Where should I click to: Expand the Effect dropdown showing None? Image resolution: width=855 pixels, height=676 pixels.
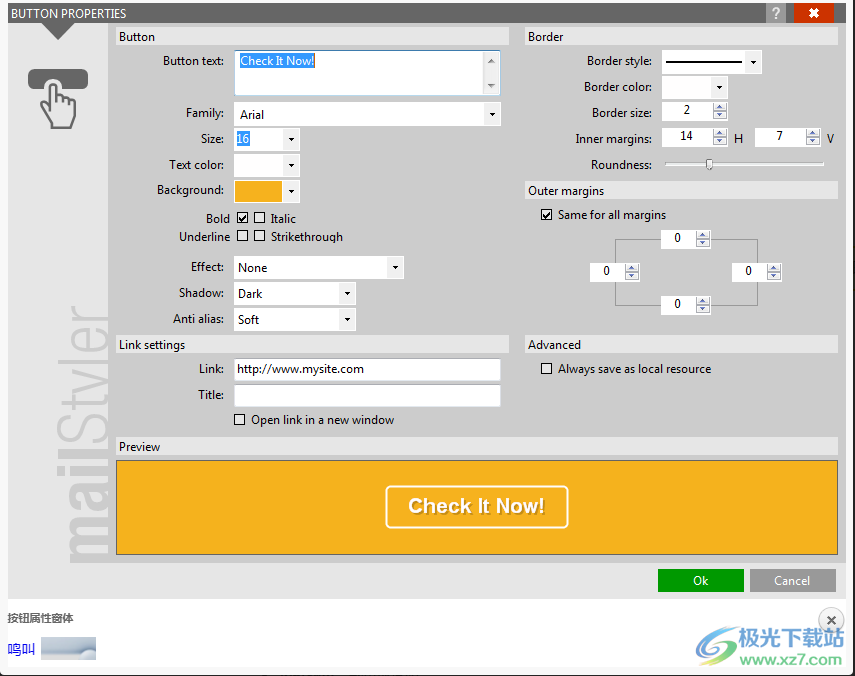click(x=395, y=267)
